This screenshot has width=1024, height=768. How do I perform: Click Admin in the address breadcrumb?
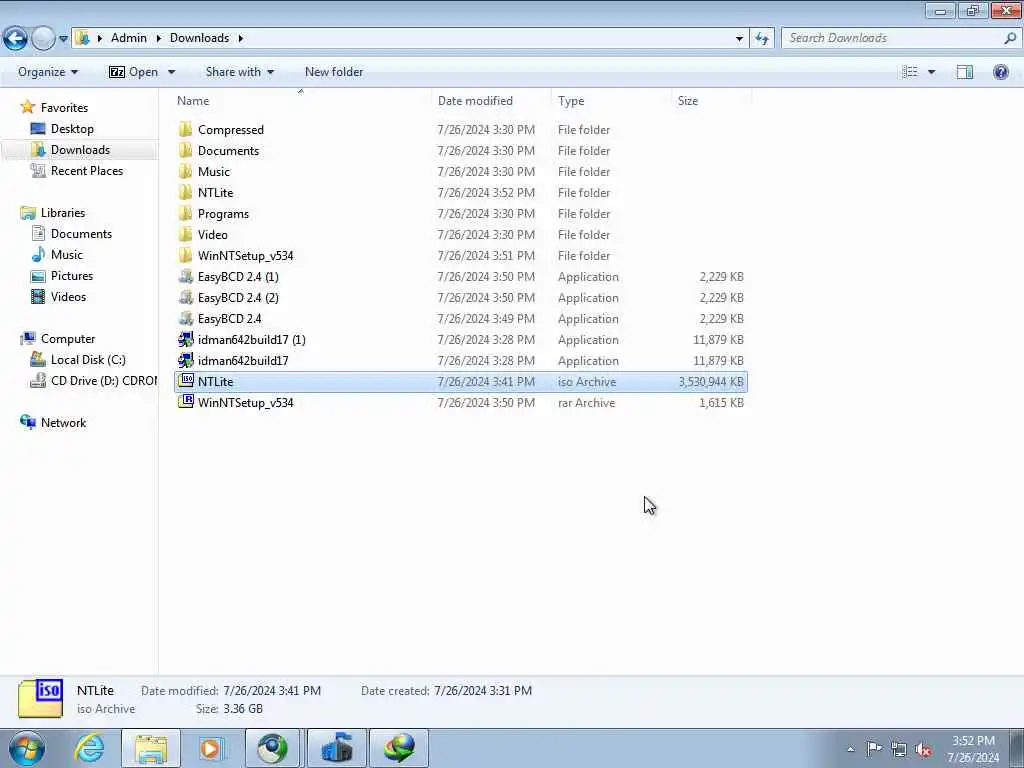(129, 38)
